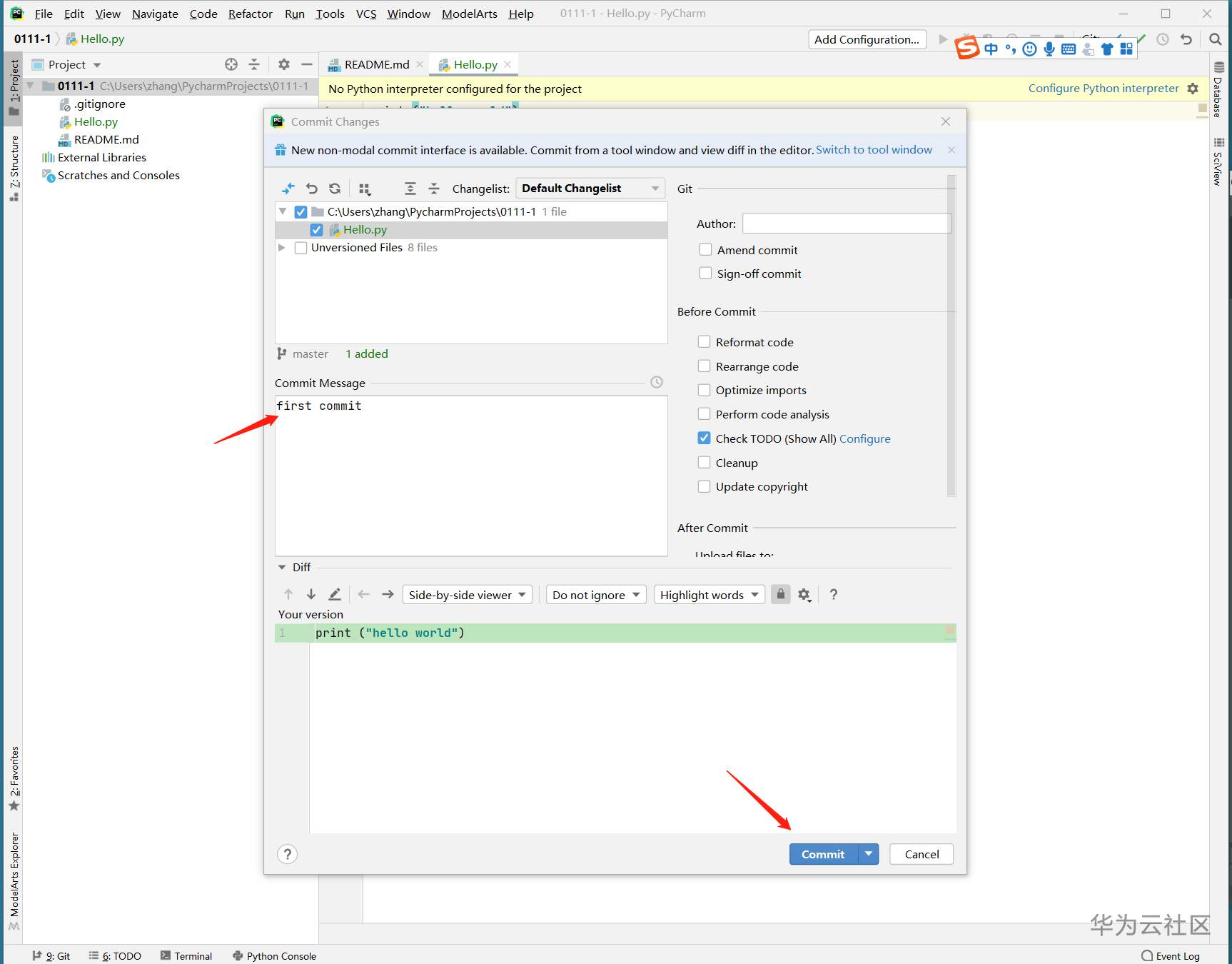The image size is (1232, 964).
Task: Enable Cleanup before commit
Action: 704,462
